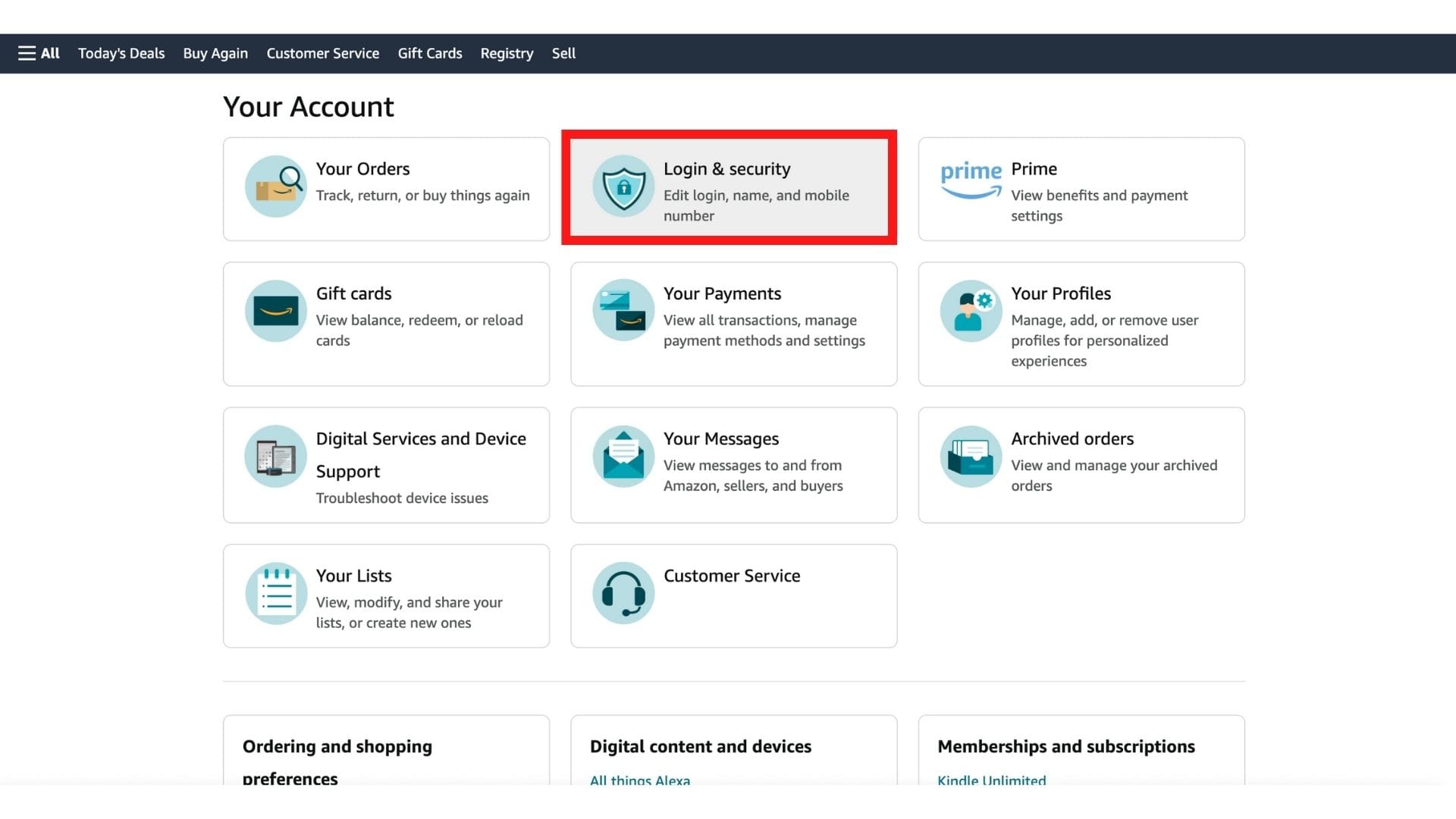Click the Your Profiles person icon
The width and height of the screenshot is (1456, 819).
971,311
